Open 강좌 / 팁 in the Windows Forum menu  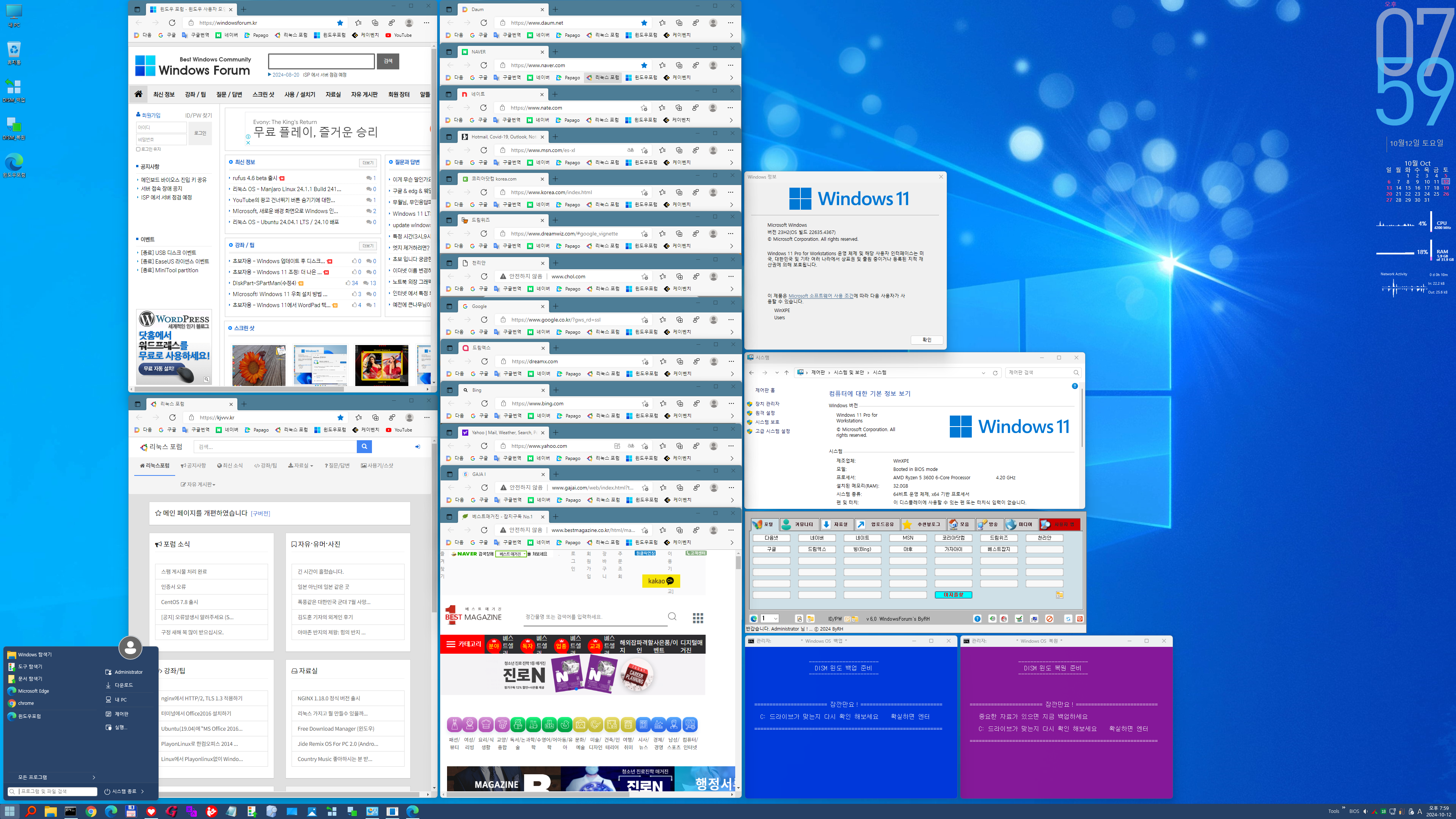[196, 94]
